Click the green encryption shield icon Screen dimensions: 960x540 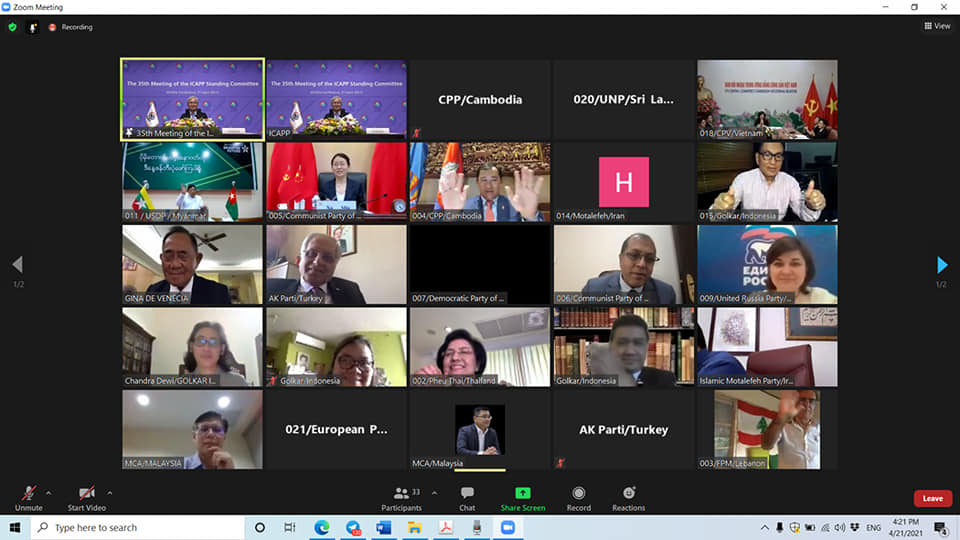click(12, 27)
